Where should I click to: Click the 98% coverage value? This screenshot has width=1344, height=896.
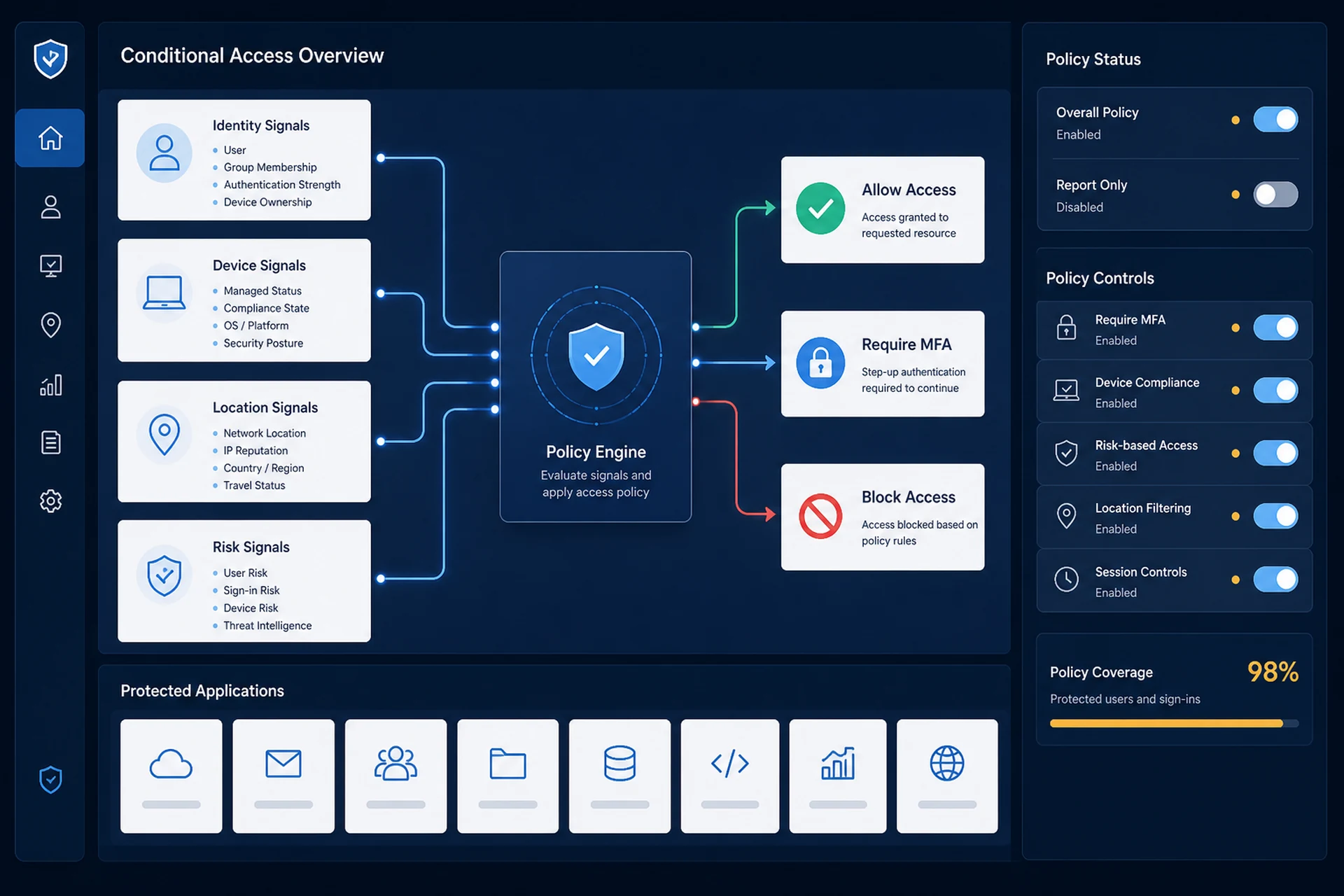tap(1273, 672)
